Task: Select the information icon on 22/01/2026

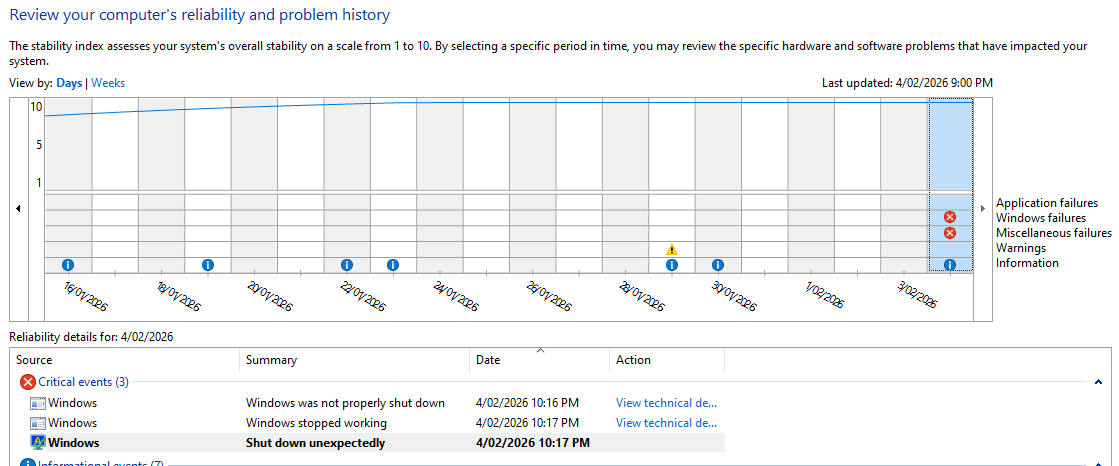Action: pyautogui.click(x=347, y=265)
